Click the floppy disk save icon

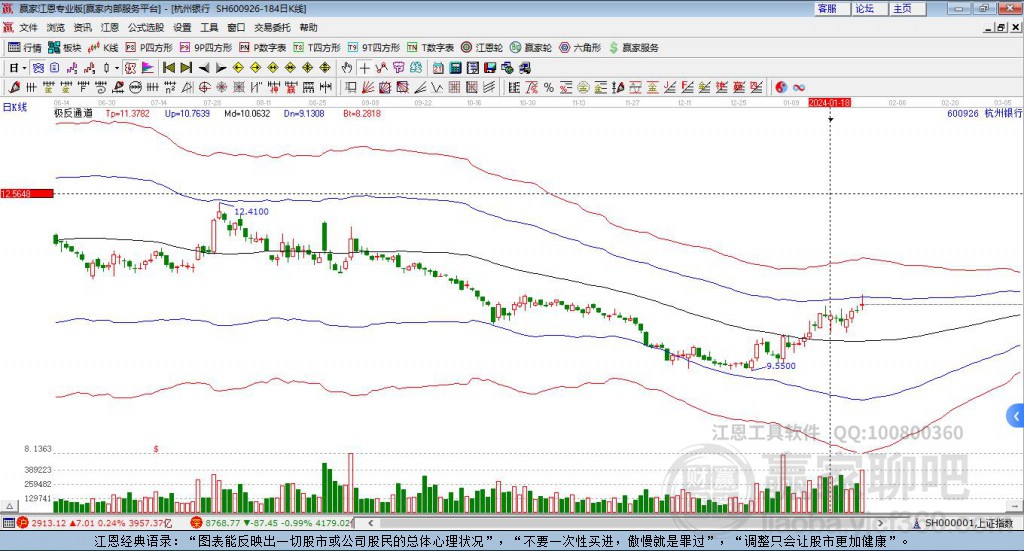490,68
